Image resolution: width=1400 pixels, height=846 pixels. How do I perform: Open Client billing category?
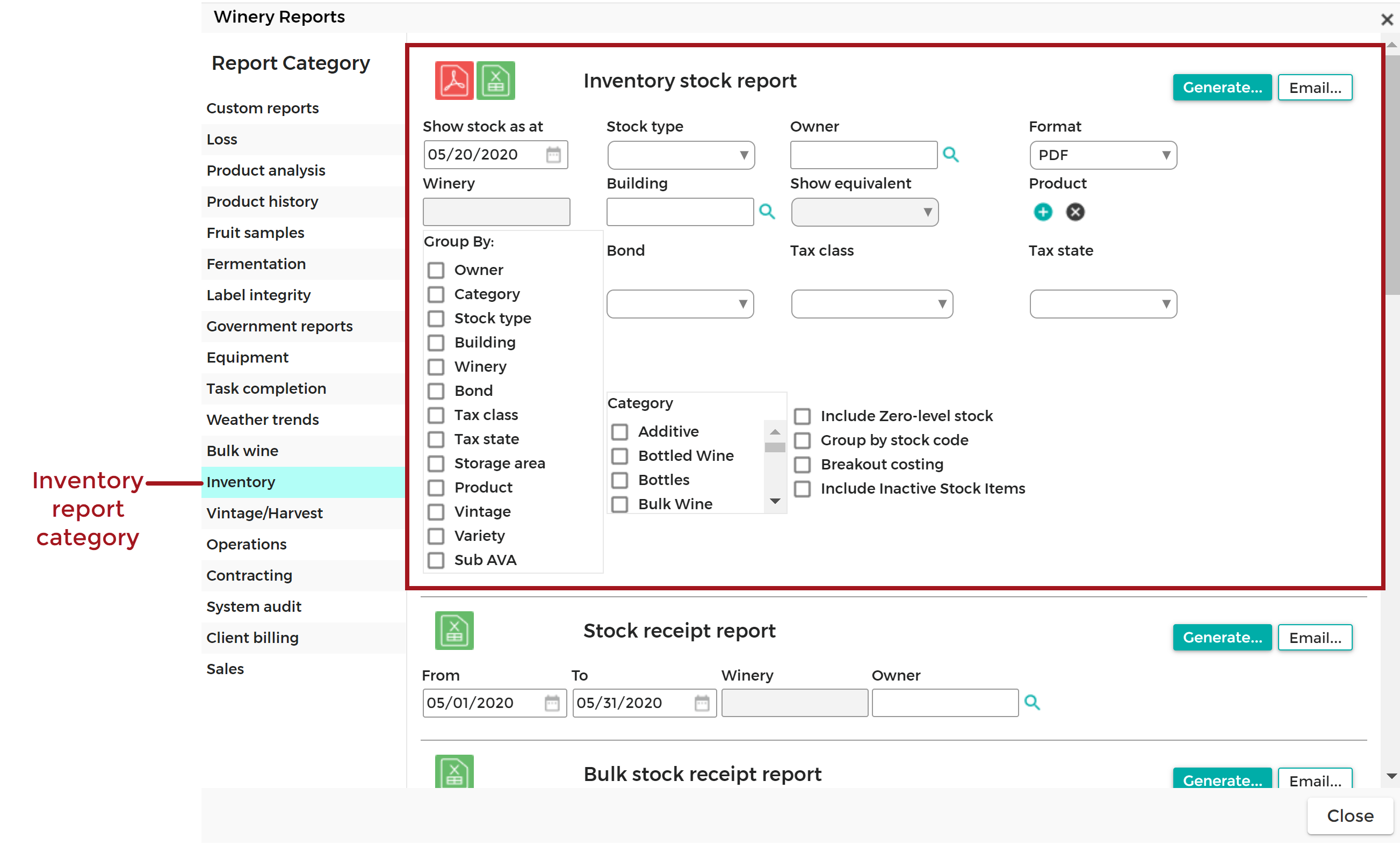point(304,638)
